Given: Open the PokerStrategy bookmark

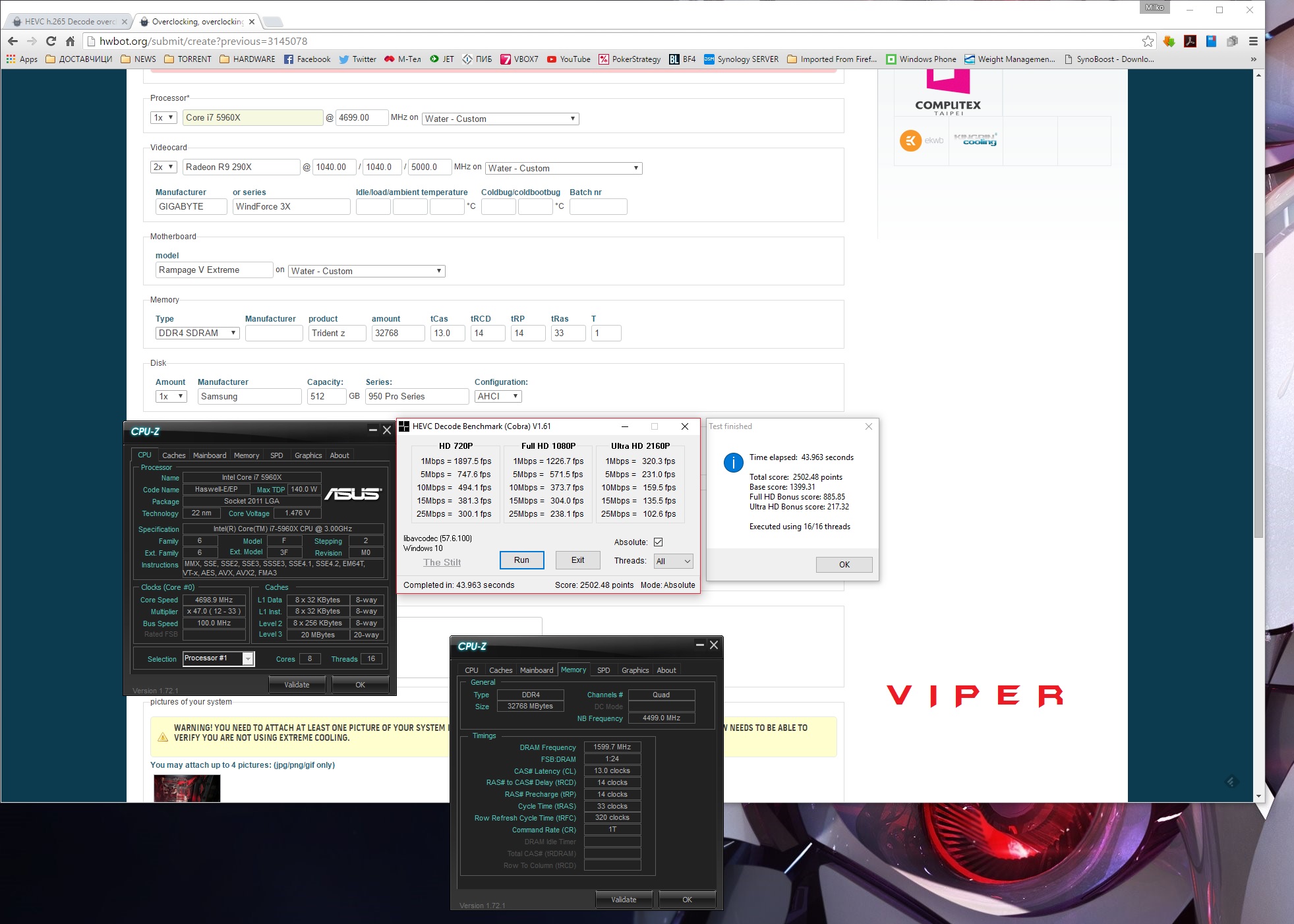Looking at the screenshot, I should point(630,59).
